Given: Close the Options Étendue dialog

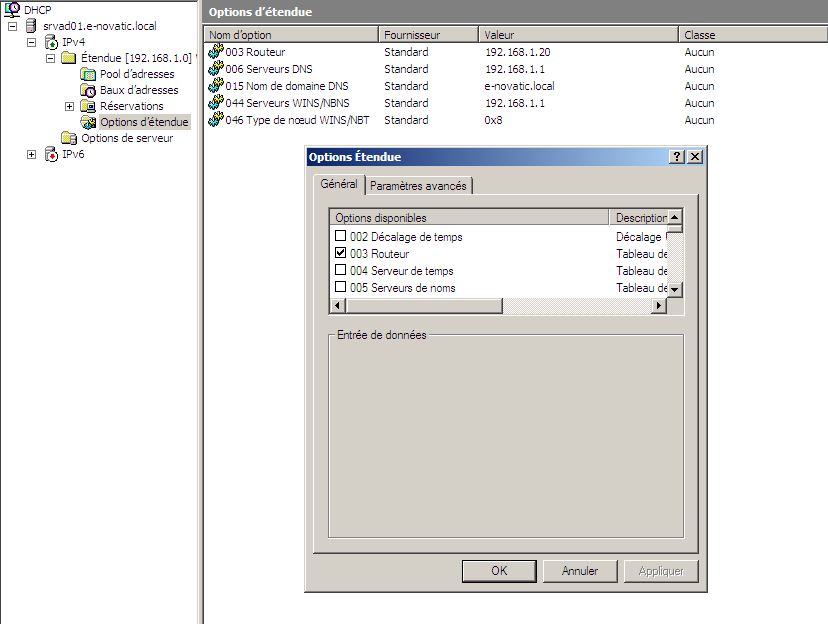Looking at the screenshot, I should [695, 157].
